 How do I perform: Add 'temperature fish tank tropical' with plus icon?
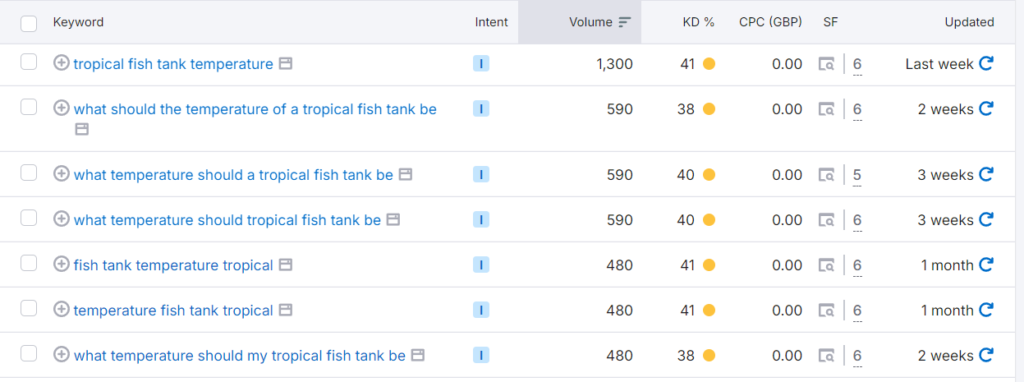point(61,310)
